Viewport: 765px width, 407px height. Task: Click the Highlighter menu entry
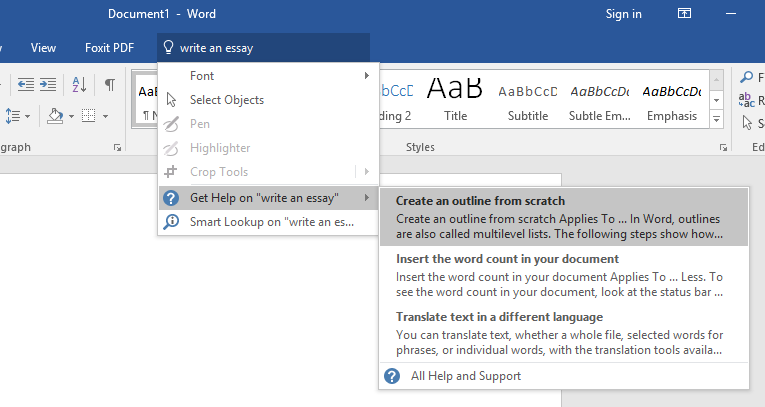pos(268,147)
